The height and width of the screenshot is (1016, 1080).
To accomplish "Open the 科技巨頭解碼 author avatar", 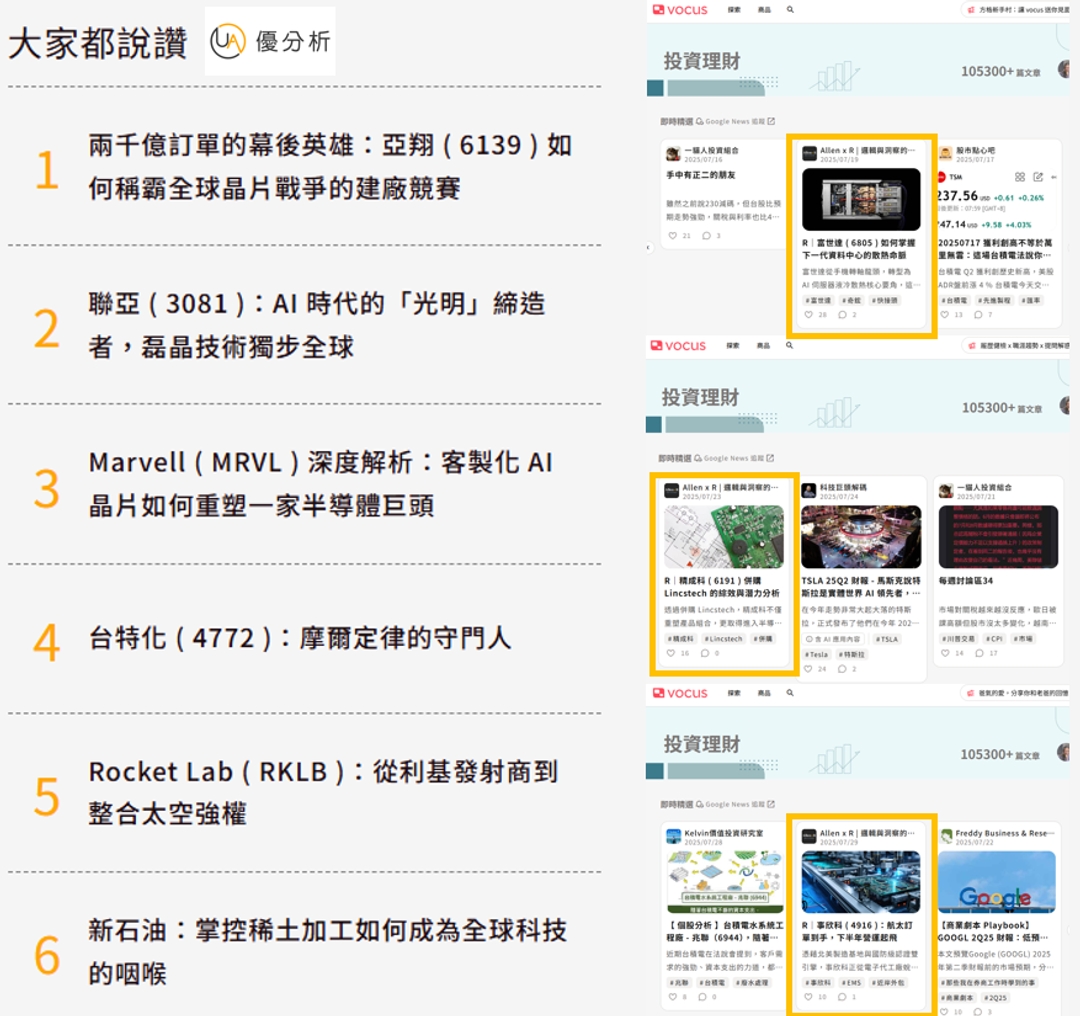I will 808,490.
